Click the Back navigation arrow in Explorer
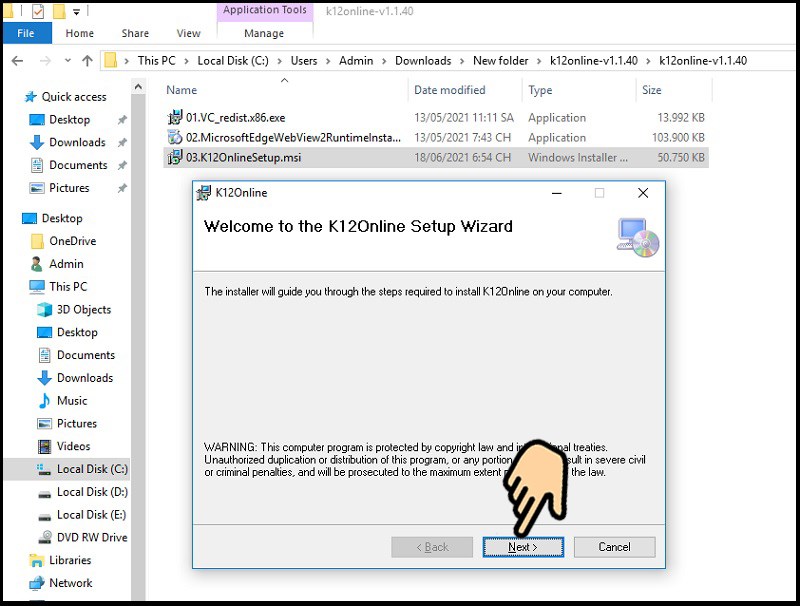The height and width of the screenshot is (606, 800). [x=17, y=61]
